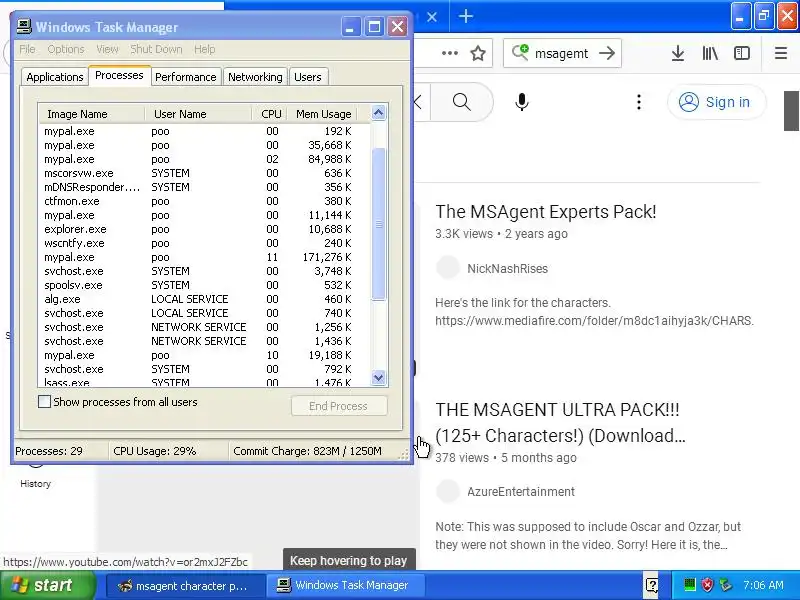Sort processes by User Name column
Screen dimensions: 800x600
point(198,114)
